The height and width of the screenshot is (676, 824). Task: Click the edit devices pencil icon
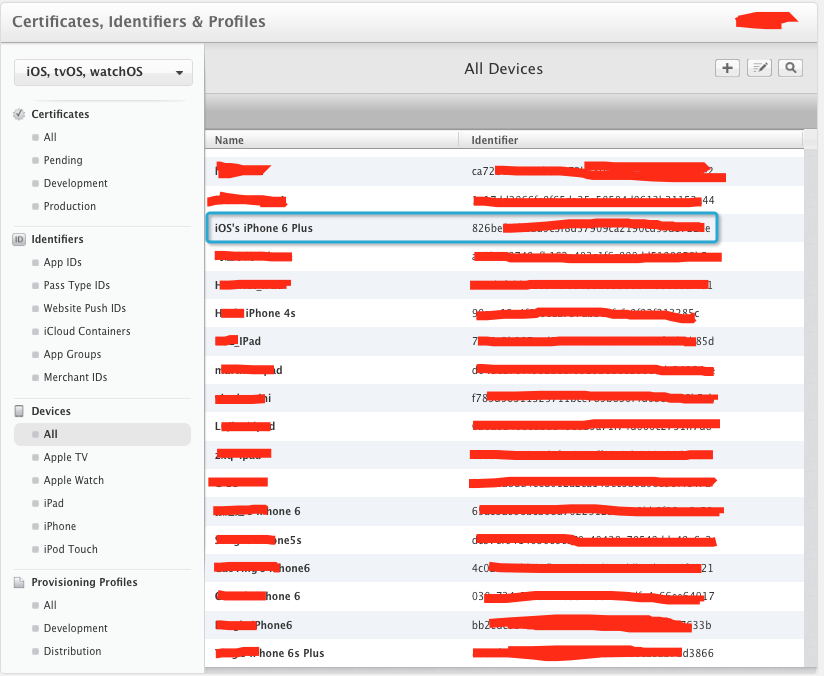point(759,68)
